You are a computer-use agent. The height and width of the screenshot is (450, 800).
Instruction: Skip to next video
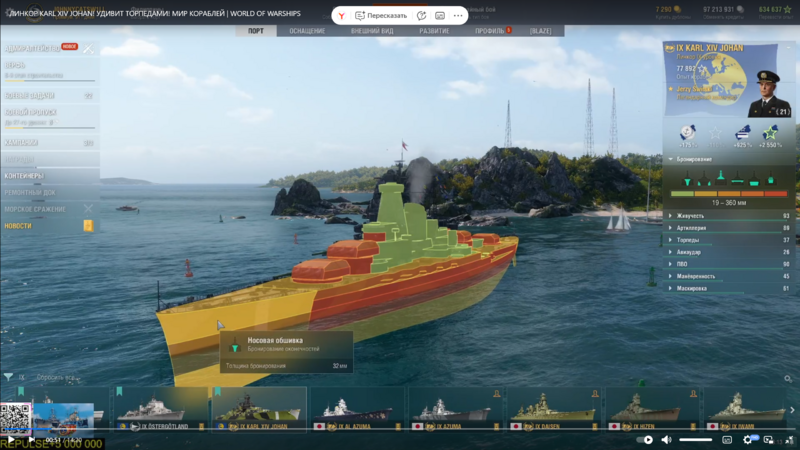pos(32,439)
